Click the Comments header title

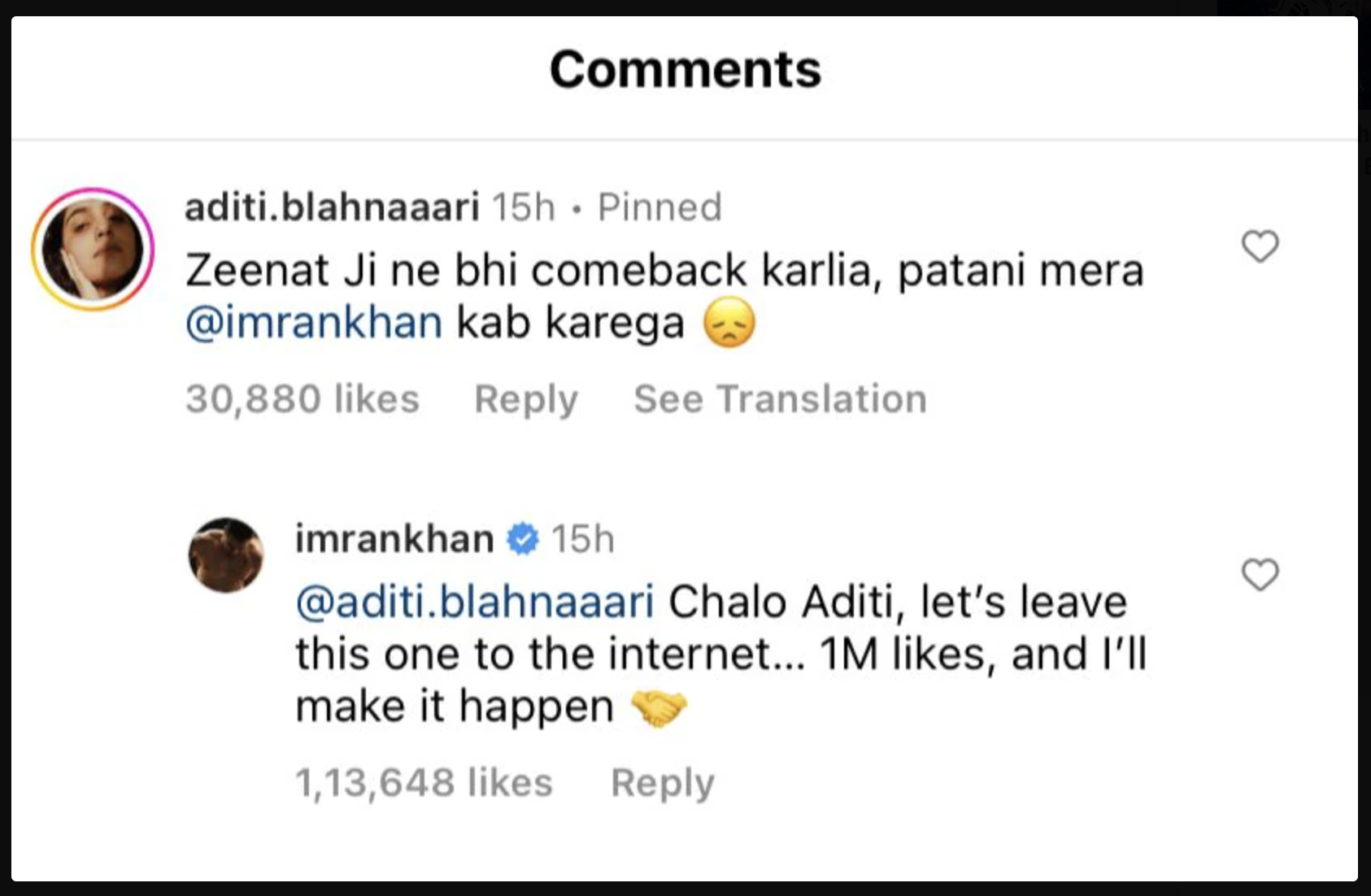click(x=685, y=69)
